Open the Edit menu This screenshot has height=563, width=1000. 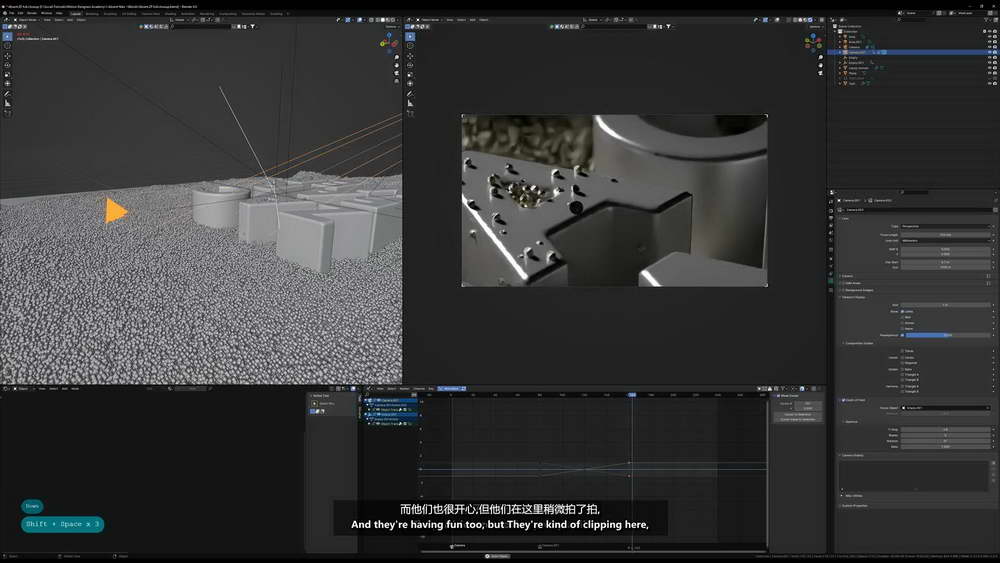pos(20,13)
